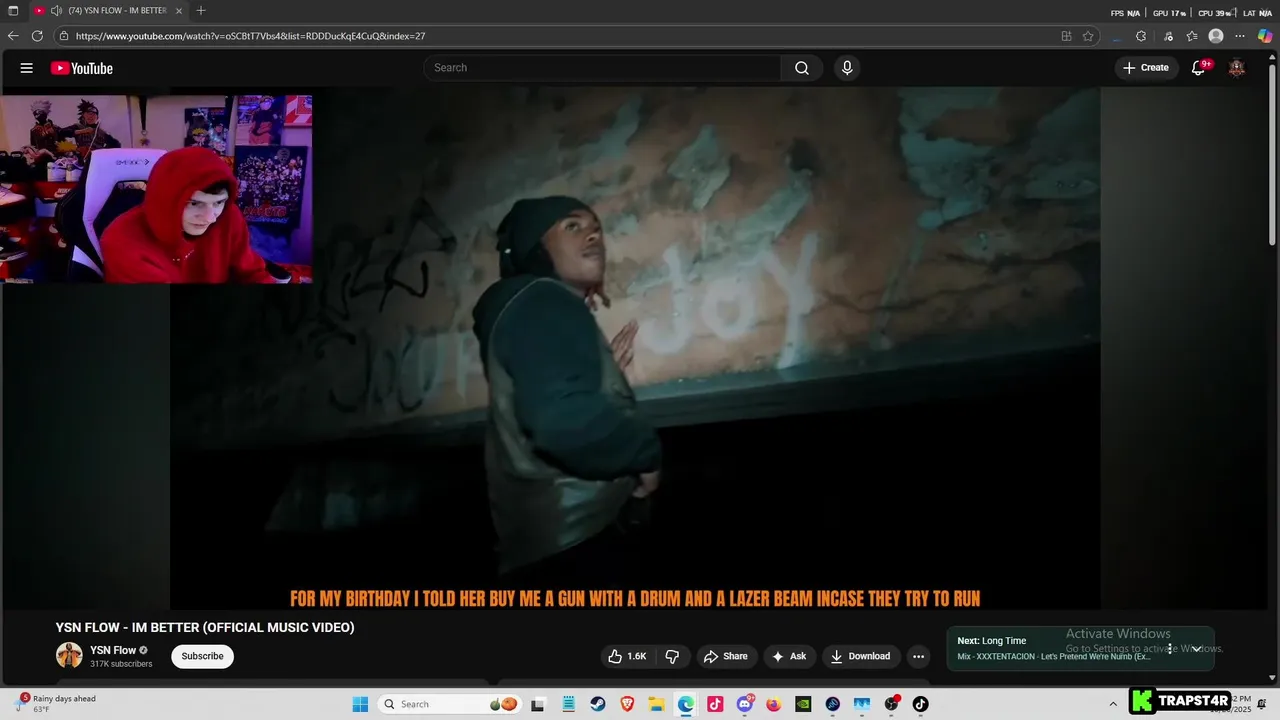
Task: Open the browser profile avatar
Action: 1216,36
